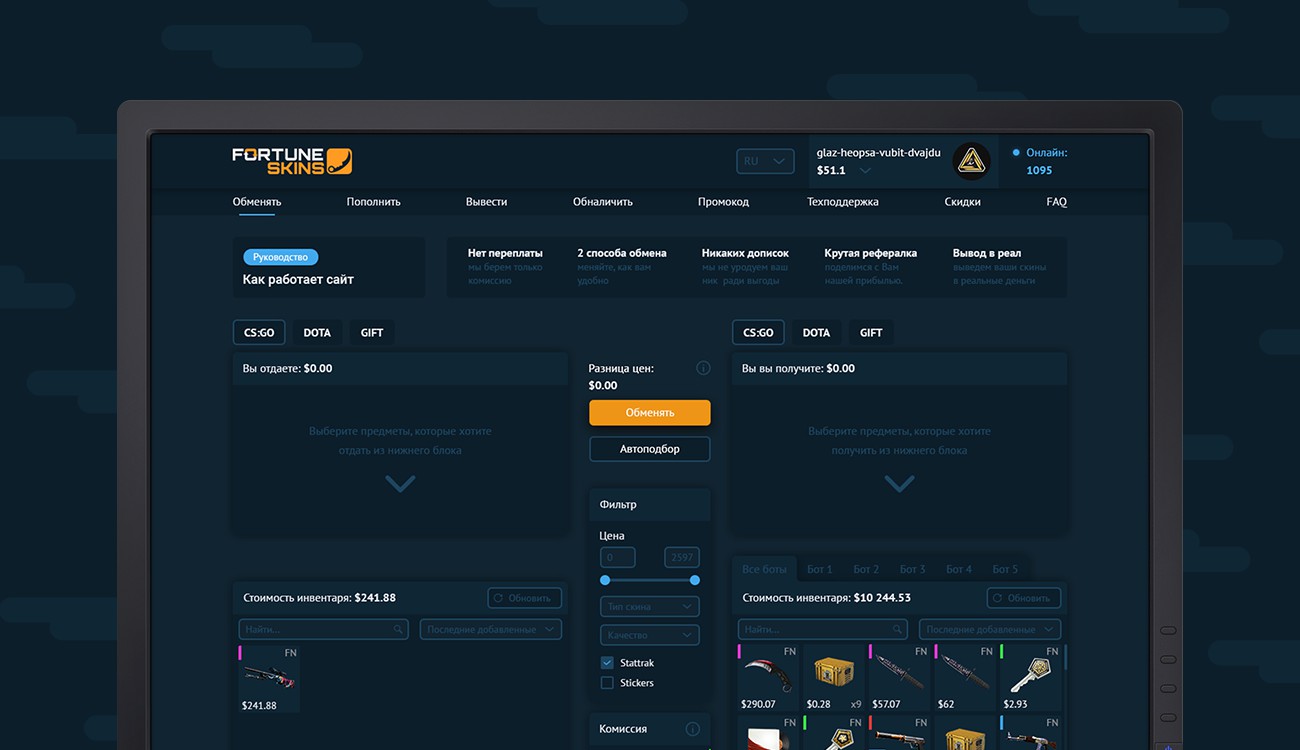The image size is (1300, 750).
Task: Click the minimum price field showing 0
Action: click(x=618, y=558)
